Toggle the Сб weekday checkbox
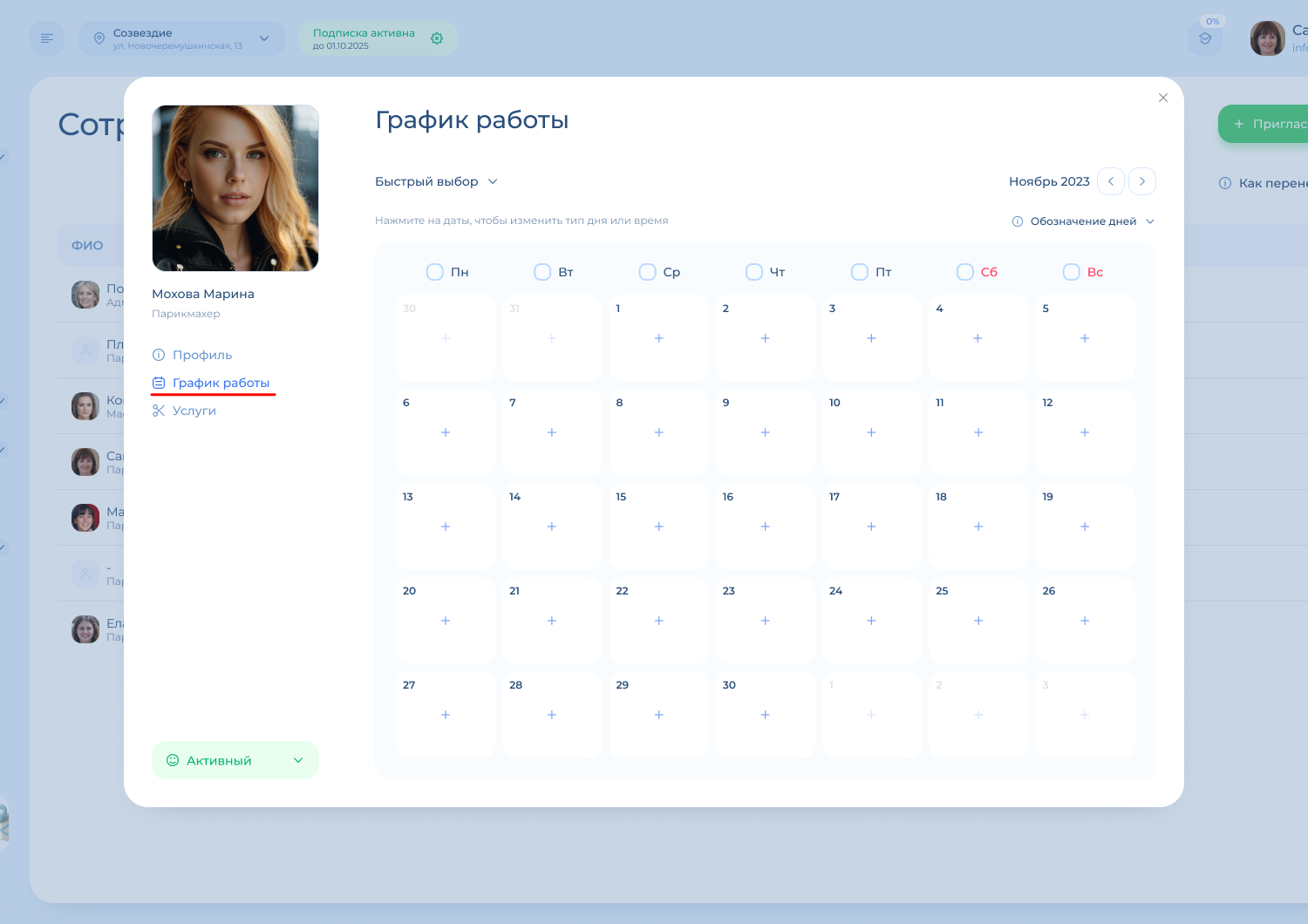The image size is (1308, 924). point(965,272)
